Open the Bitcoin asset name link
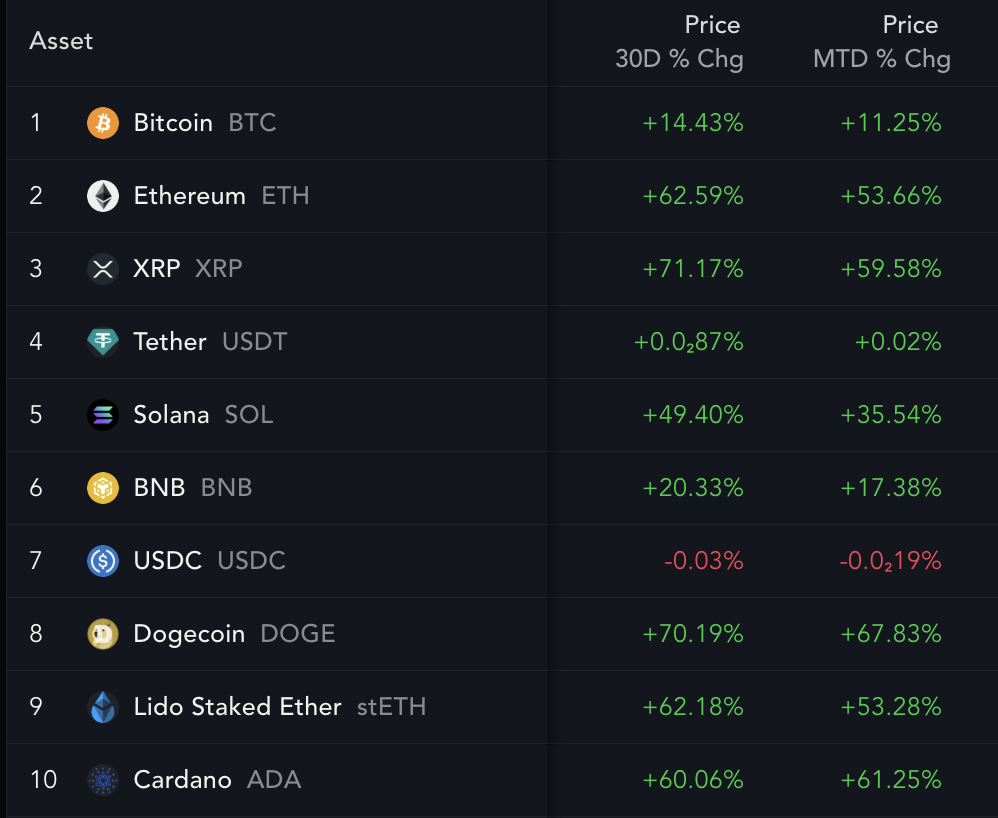This screenshot has width=998, height=818. pyautogui.click(x=173, y=123)
